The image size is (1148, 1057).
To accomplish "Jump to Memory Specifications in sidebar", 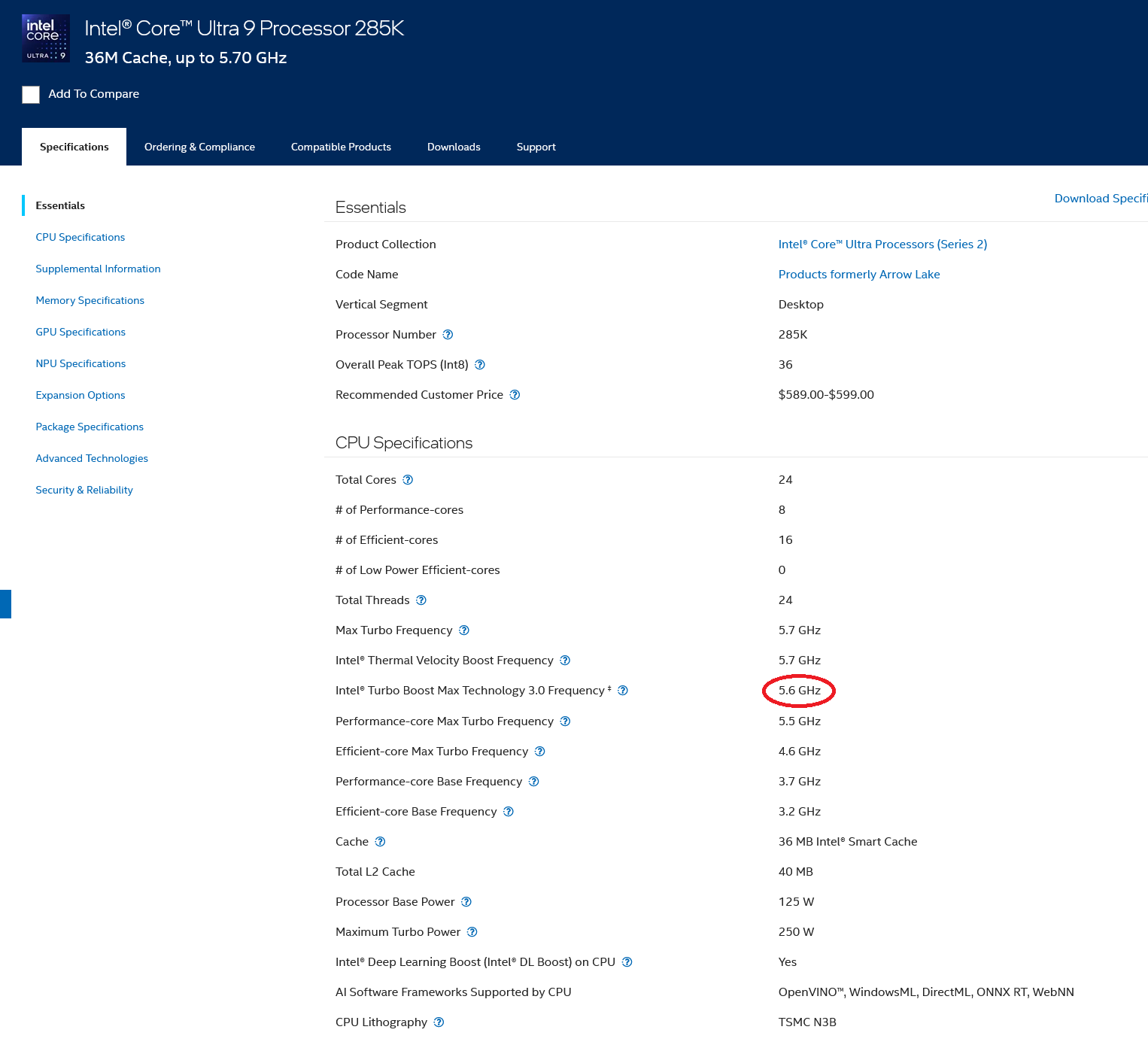I will (x=90, y=301).
